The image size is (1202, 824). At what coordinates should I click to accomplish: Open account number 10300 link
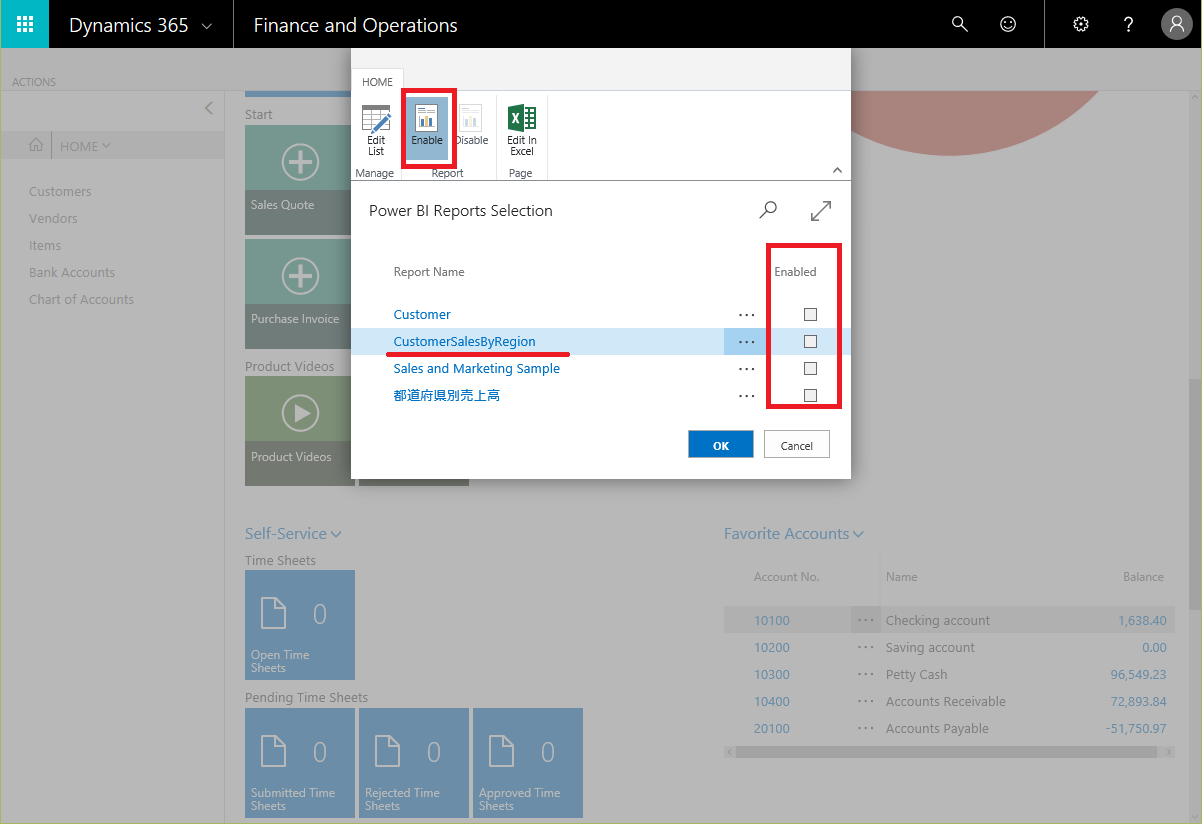point(772,674)
